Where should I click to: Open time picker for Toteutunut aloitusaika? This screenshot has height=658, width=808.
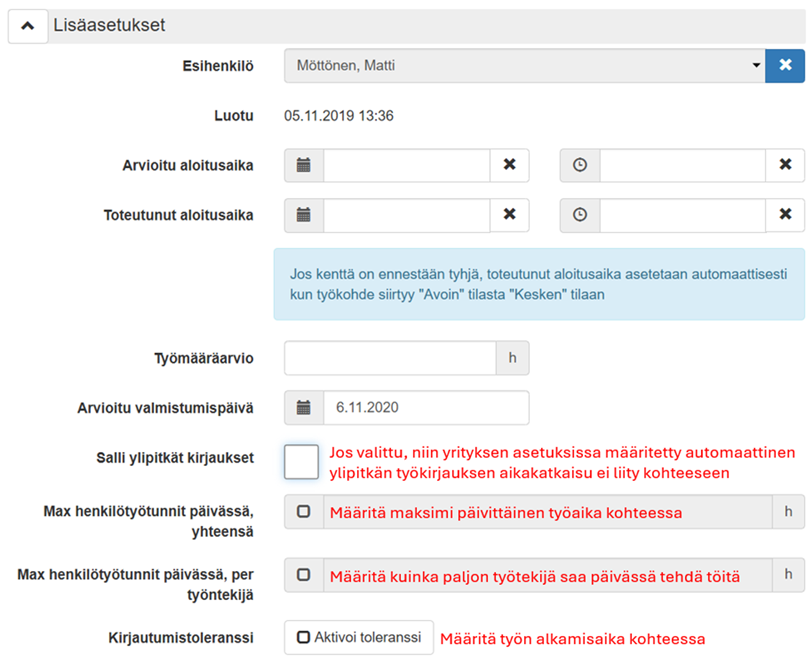580,215
